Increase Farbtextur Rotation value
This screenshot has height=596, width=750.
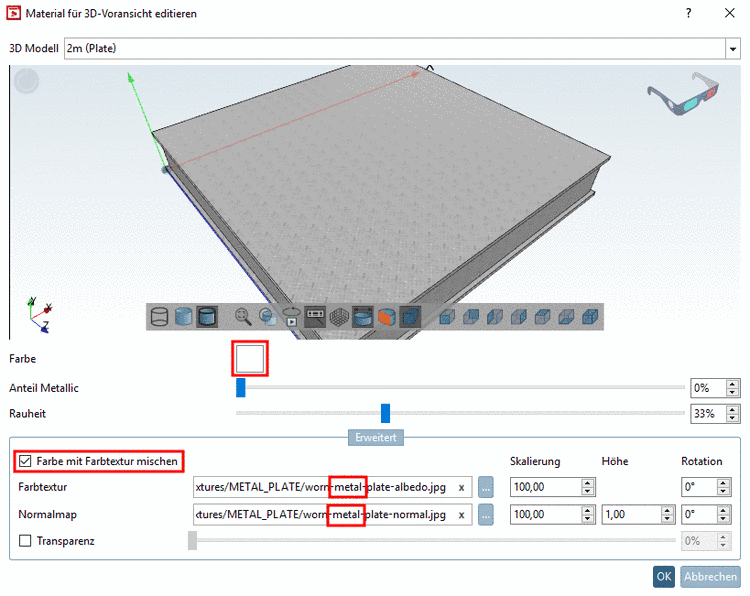723,483
